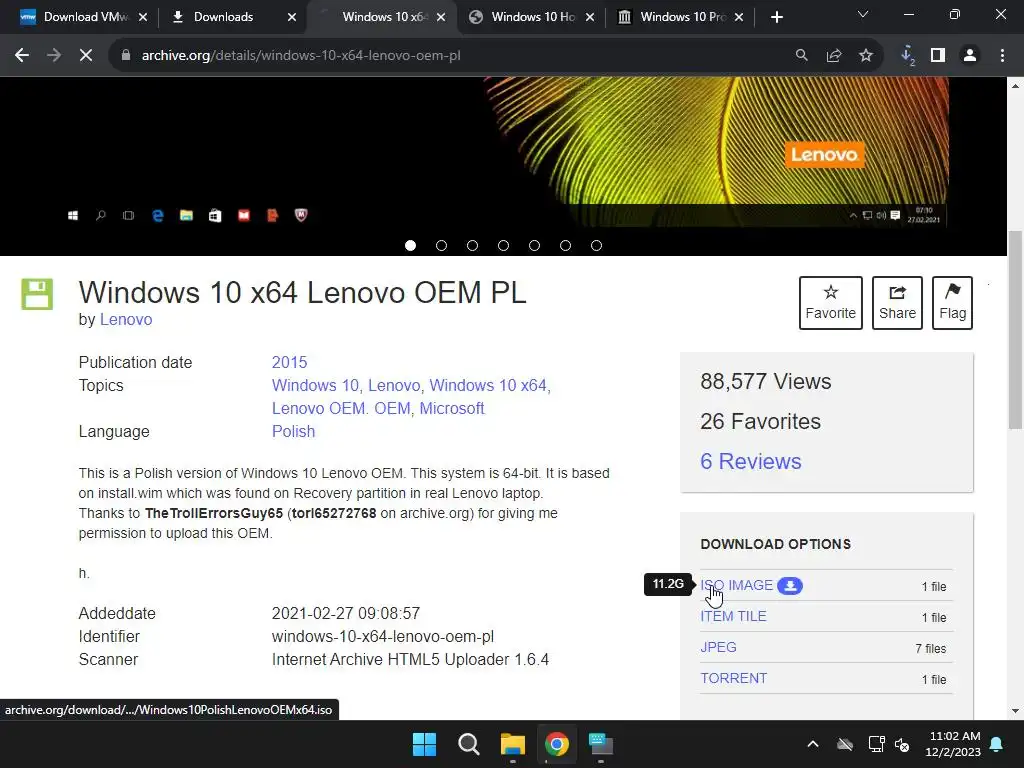The height and width of the screenshot is (768, 1024).
Task: Select third carousel slide dot
Action: [x=472, y=246]
